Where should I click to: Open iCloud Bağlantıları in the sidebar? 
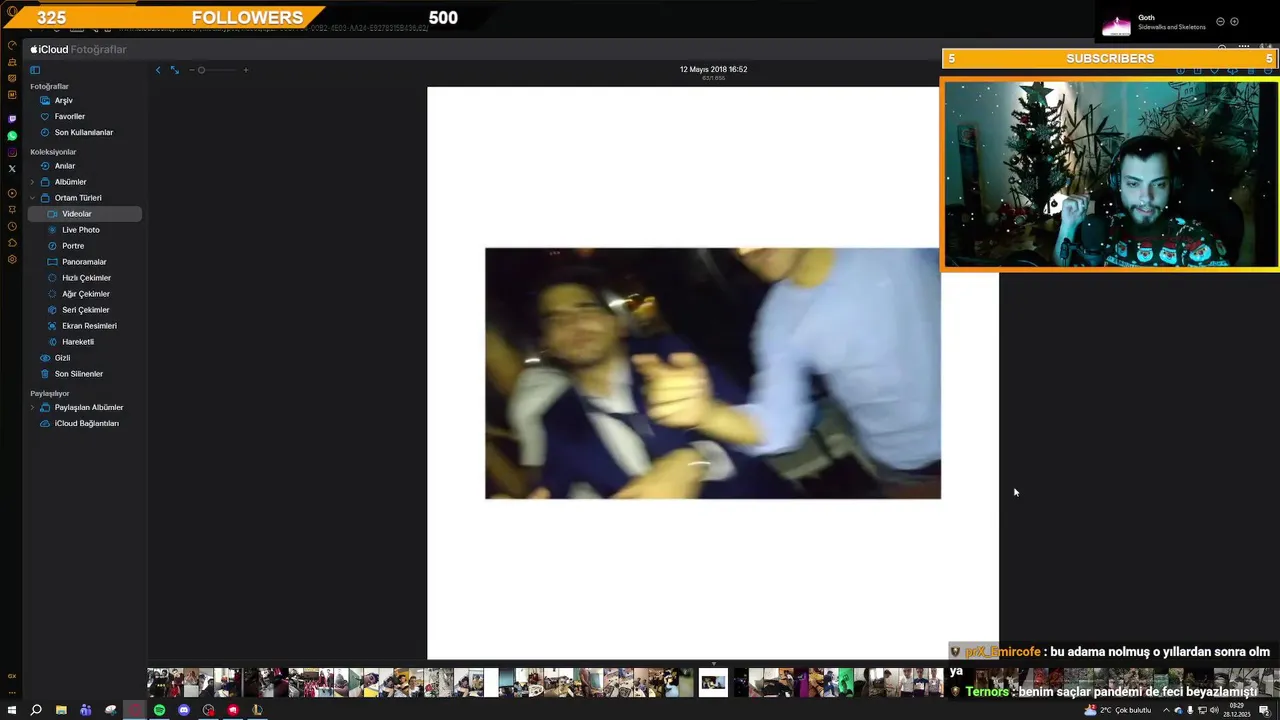pos(86,423)
